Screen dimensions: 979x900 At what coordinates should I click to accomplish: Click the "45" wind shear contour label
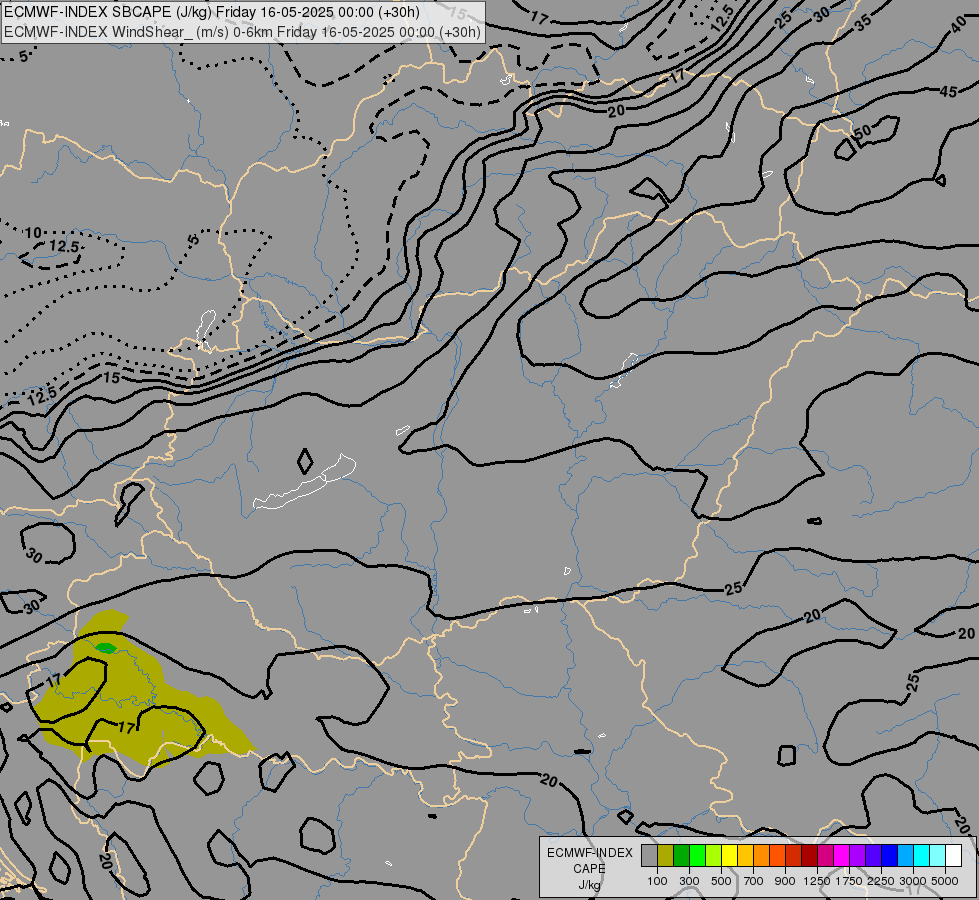point(948,92)
